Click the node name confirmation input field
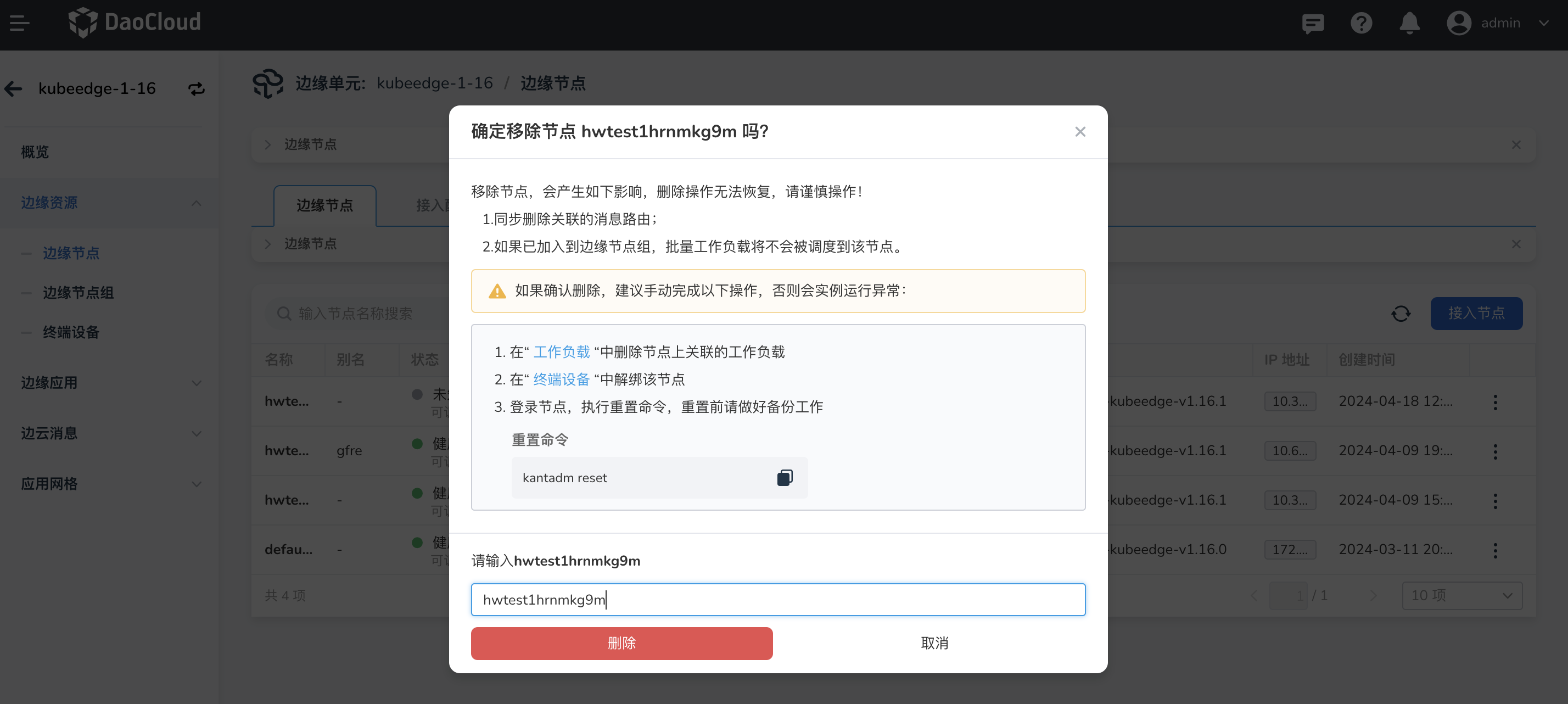The image size is (1568, 704). 778,599
